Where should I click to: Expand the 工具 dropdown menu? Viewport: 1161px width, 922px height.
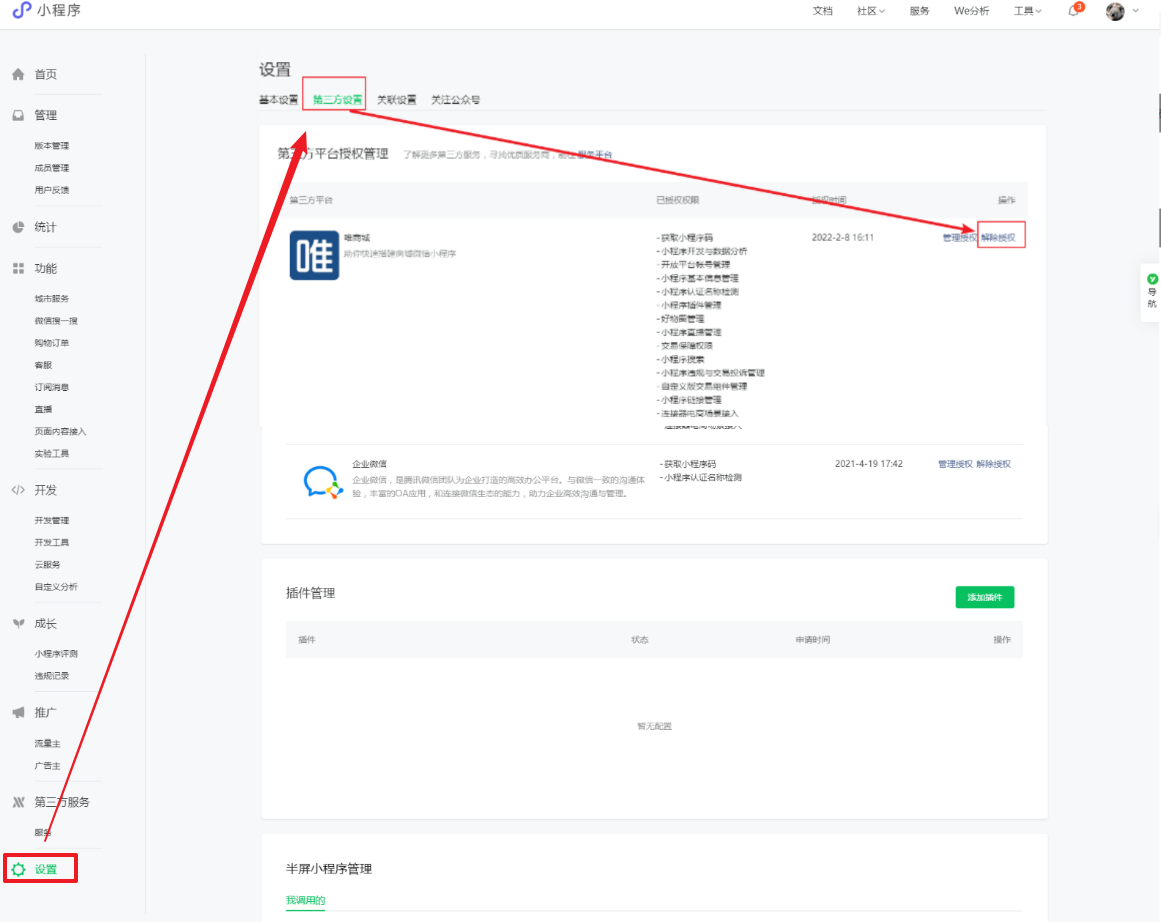[x=1027, y=11]
